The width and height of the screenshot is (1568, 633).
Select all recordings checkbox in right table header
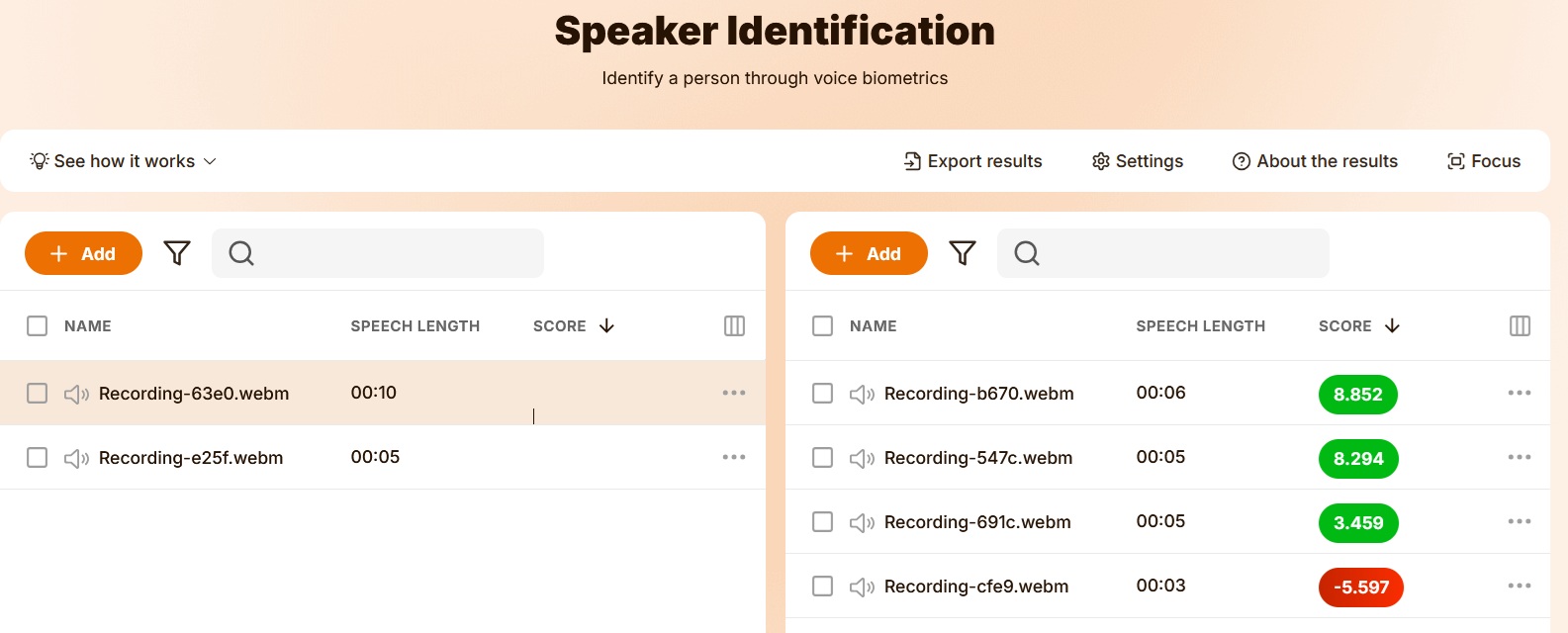[822, 326]
